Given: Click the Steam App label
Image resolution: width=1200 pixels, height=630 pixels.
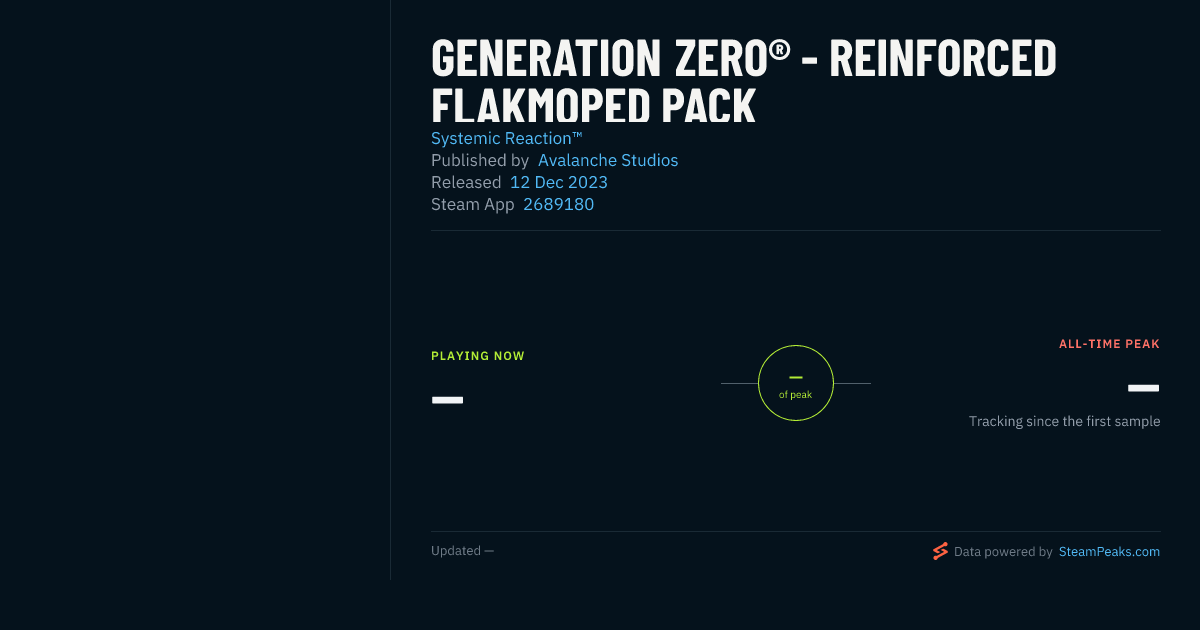Looking at the screenshot, I should [473, 204].
